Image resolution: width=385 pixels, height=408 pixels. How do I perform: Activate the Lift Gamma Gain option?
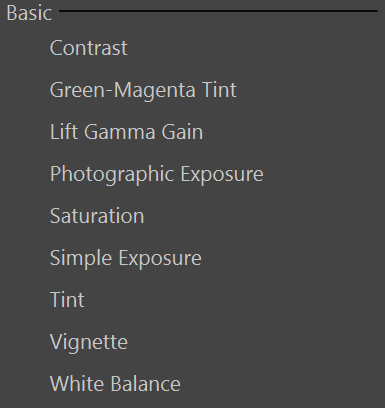click(126, 132)
